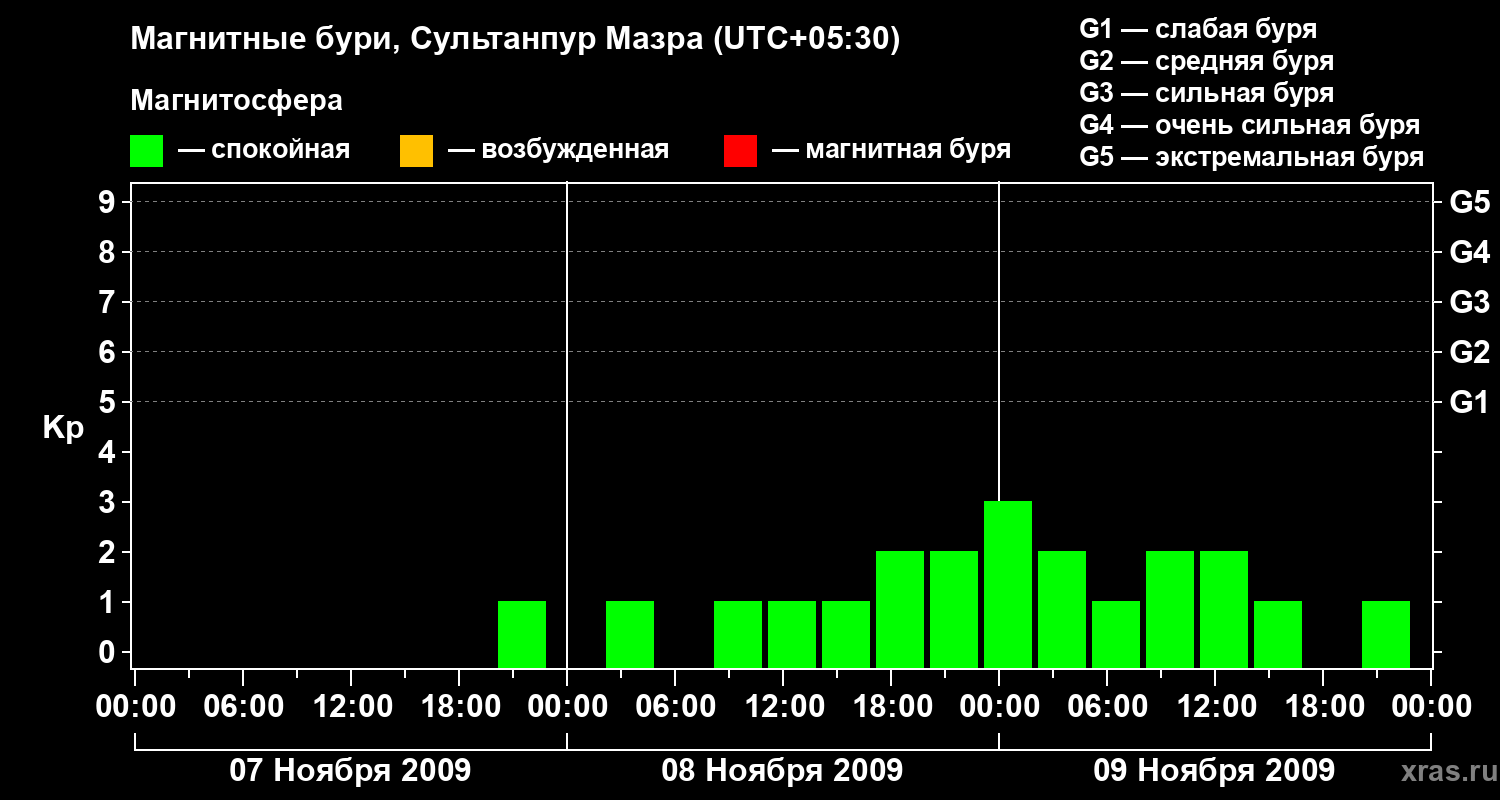The width and height of the screenshot is (1500, 800).
Task: Click the 'G3 — сильная буря' legend line
Action: (x=1206, y=93)
